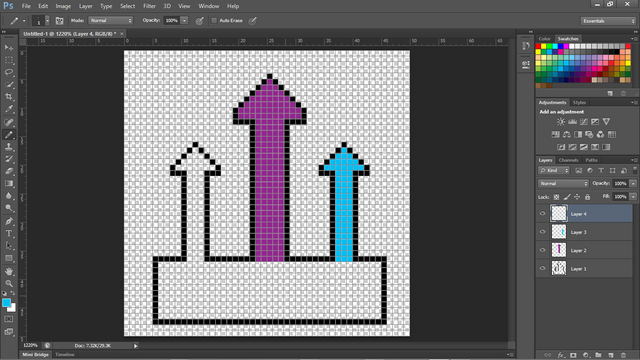This screenshot has width=640, height=360.
Task: Expand the layer Opacity slider arrow
Action: click(633, 184)
